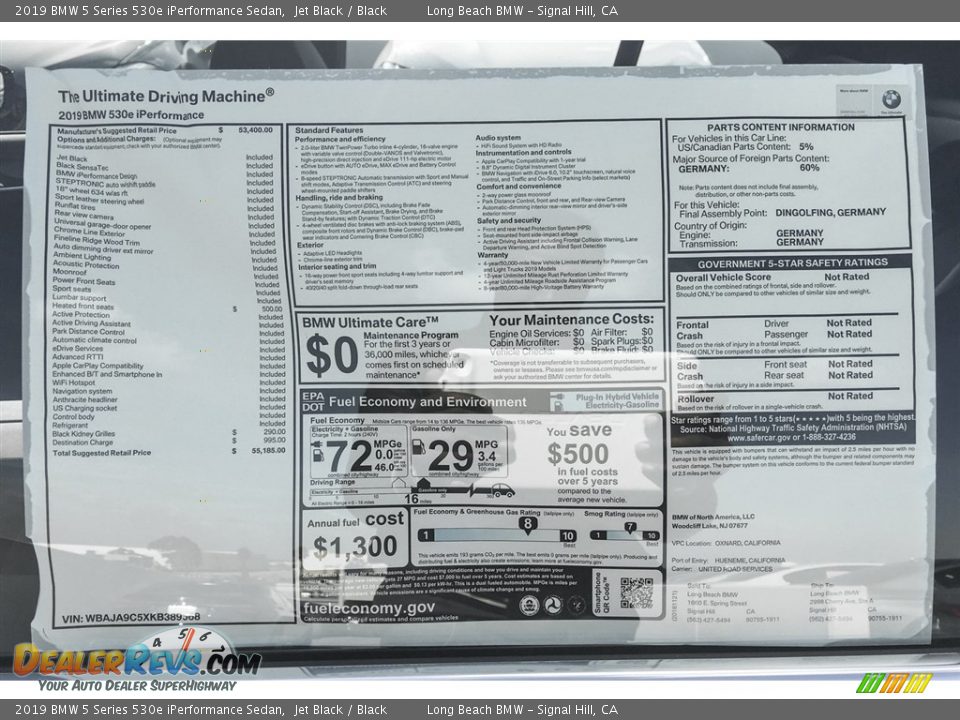Screen dimensions: 960x720
Task: Click the smog rating marker 7
Action: (x=629, y=527)
